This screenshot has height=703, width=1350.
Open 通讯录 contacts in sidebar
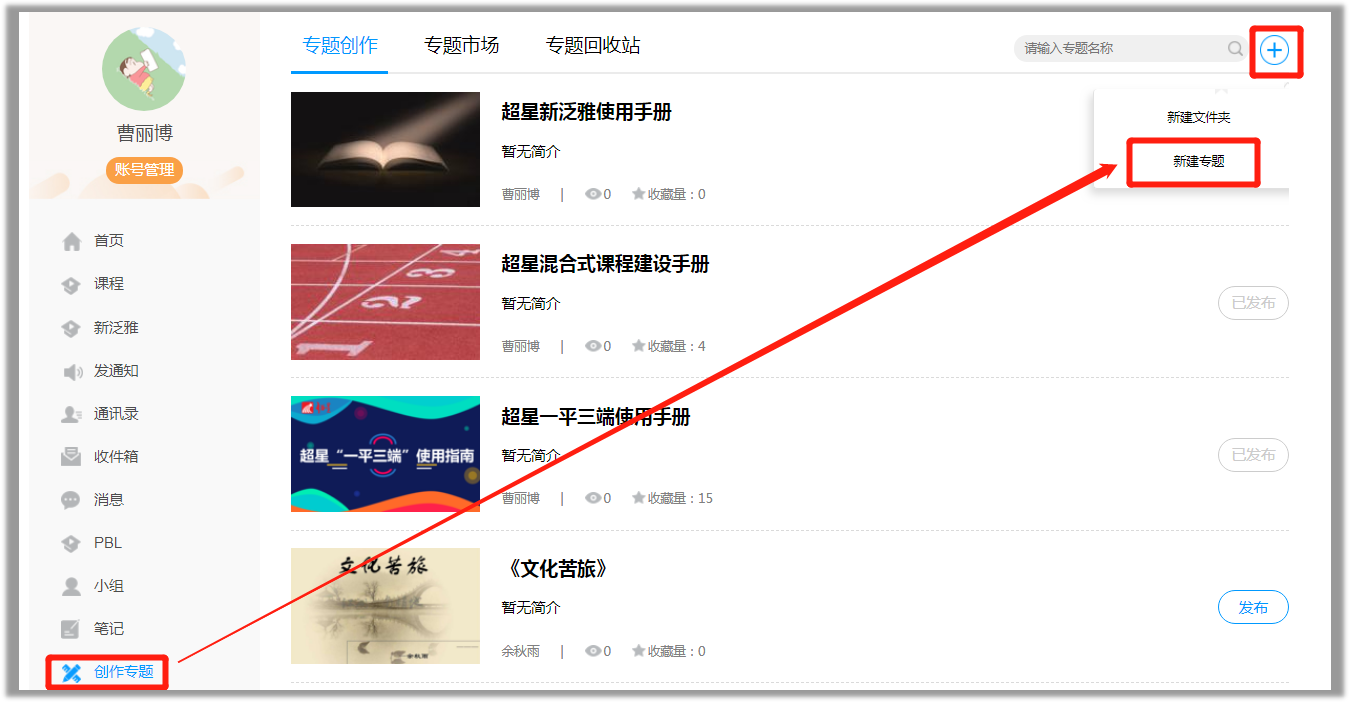click(x=116, y=414)
